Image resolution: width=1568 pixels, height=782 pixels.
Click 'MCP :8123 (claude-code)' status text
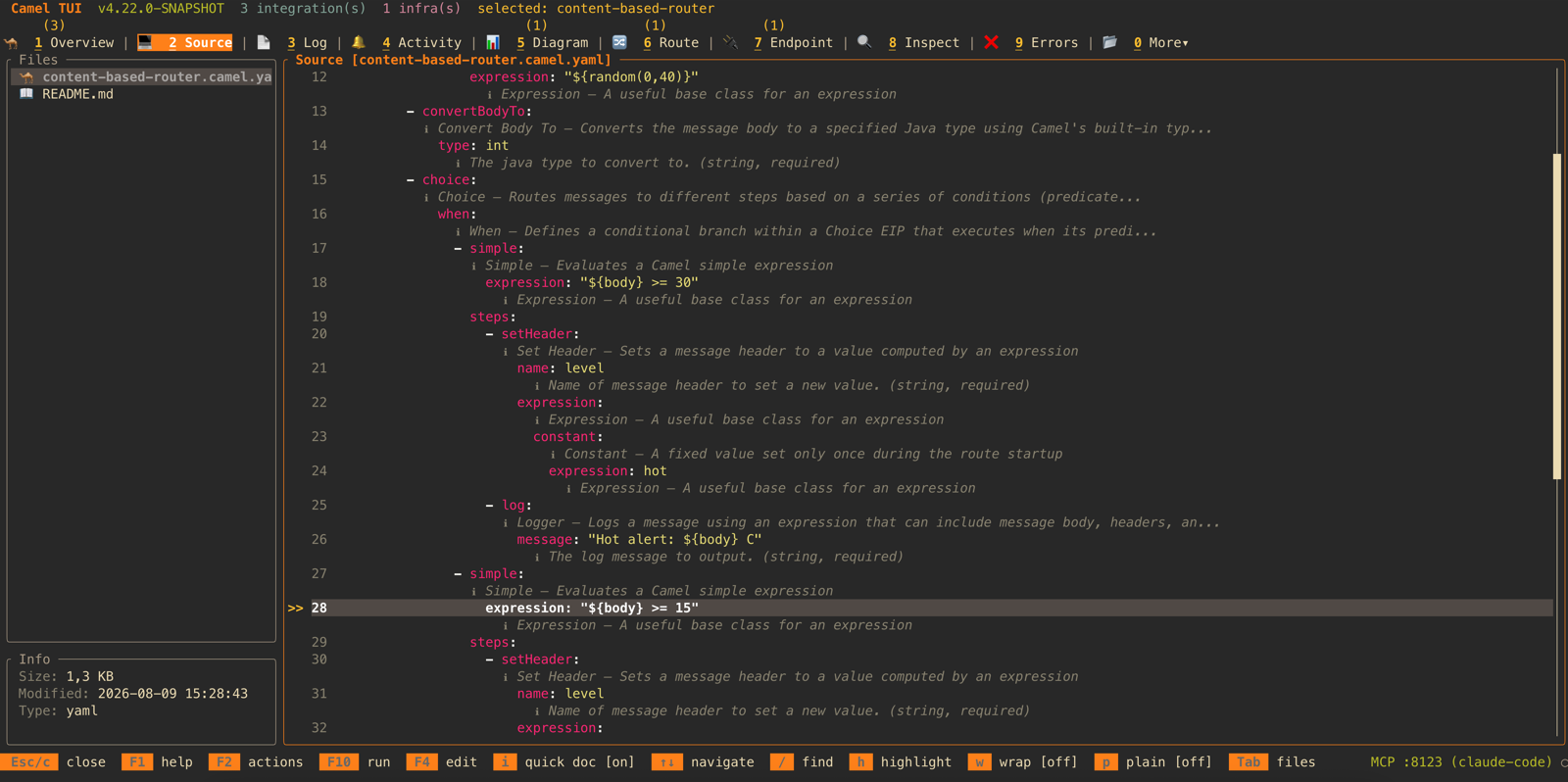[1461, 762]
